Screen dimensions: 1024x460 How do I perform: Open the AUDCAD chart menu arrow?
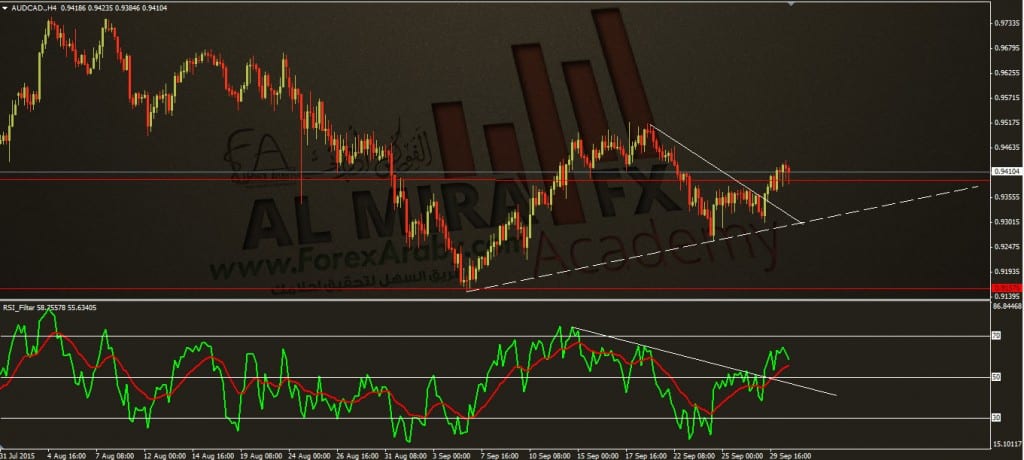click(7, 7)
